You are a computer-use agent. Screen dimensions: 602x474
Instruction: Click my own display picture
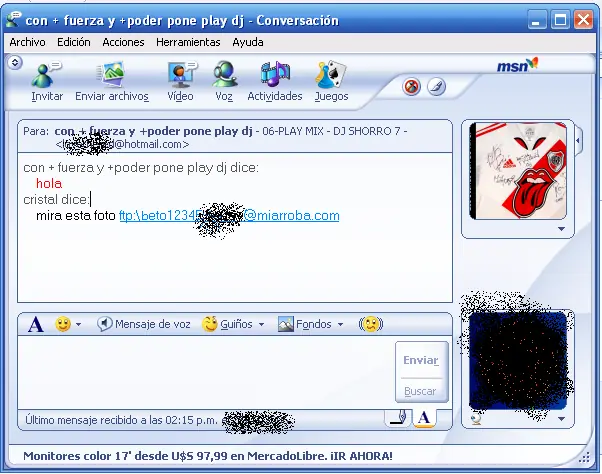point(518,361)
